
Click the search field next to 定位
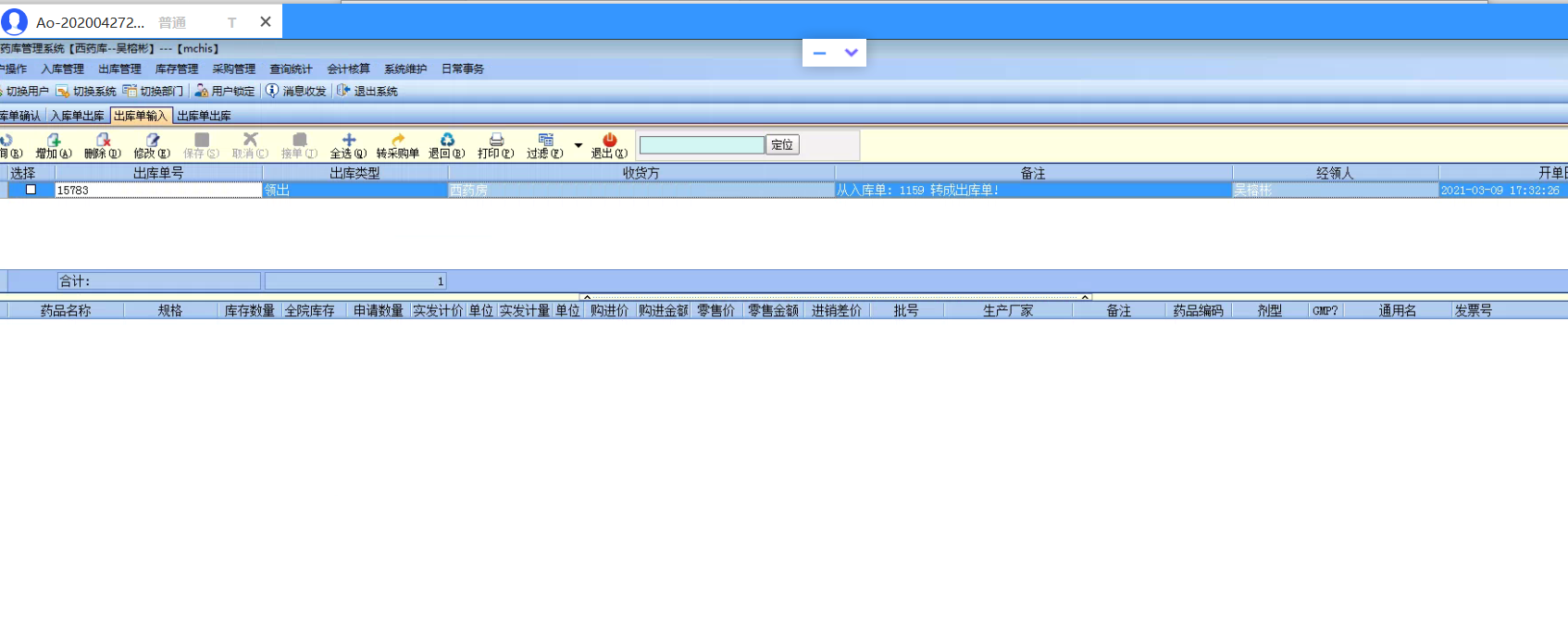tap(702, 144)
